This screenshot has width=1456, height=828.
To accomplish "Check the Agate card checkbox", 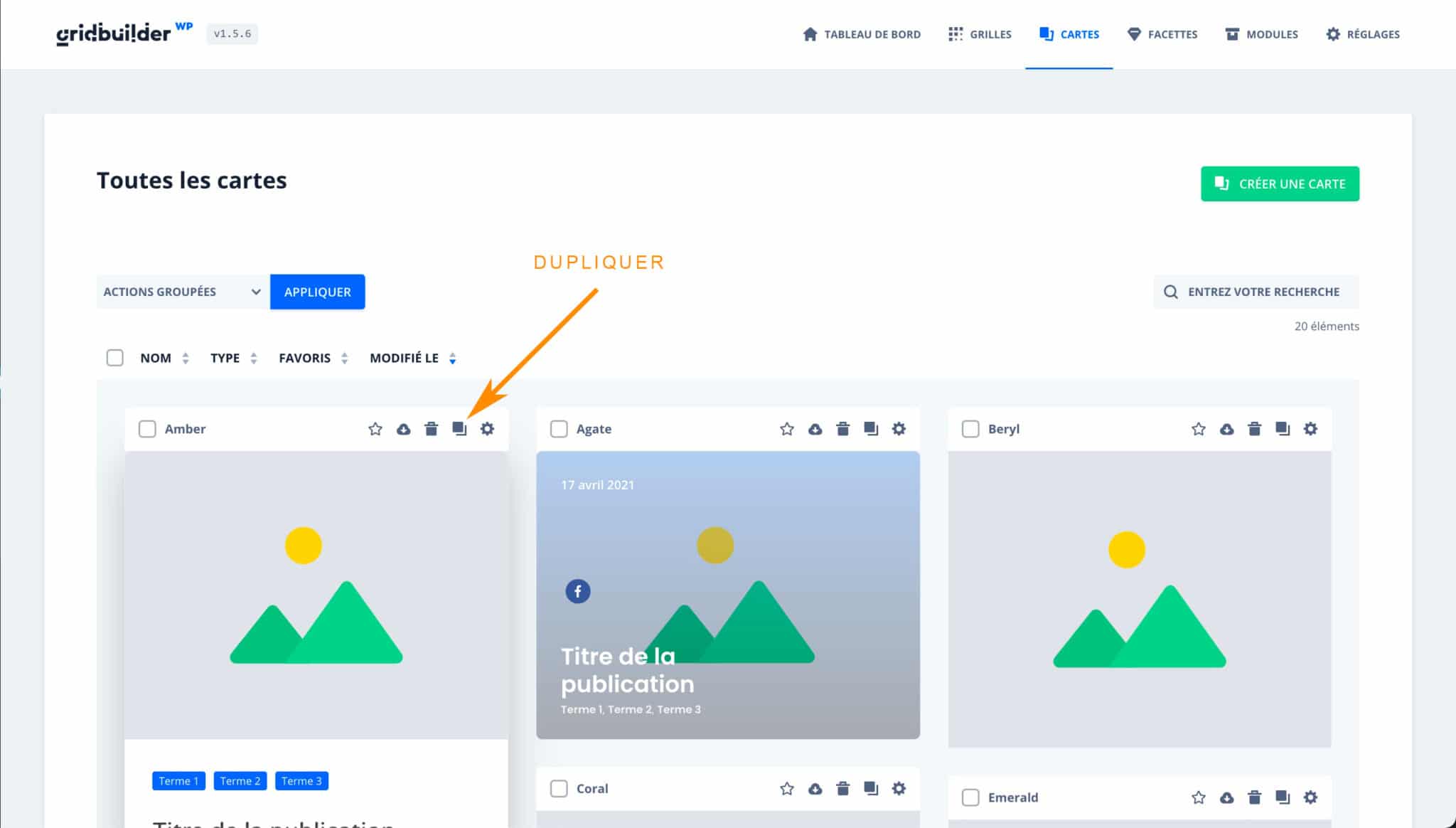I will click(x=560, y=429).
